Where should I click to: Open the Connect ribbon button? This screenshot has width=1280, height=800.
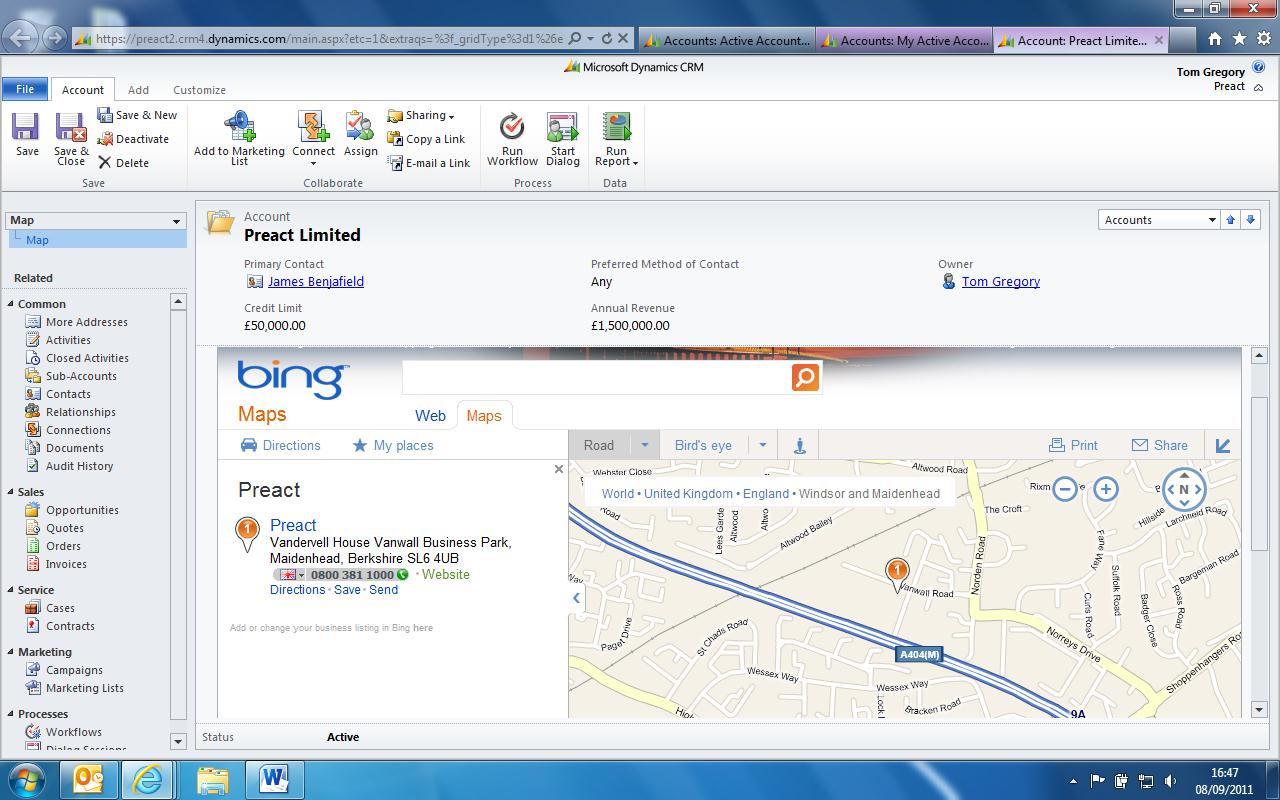coord(313,138)
